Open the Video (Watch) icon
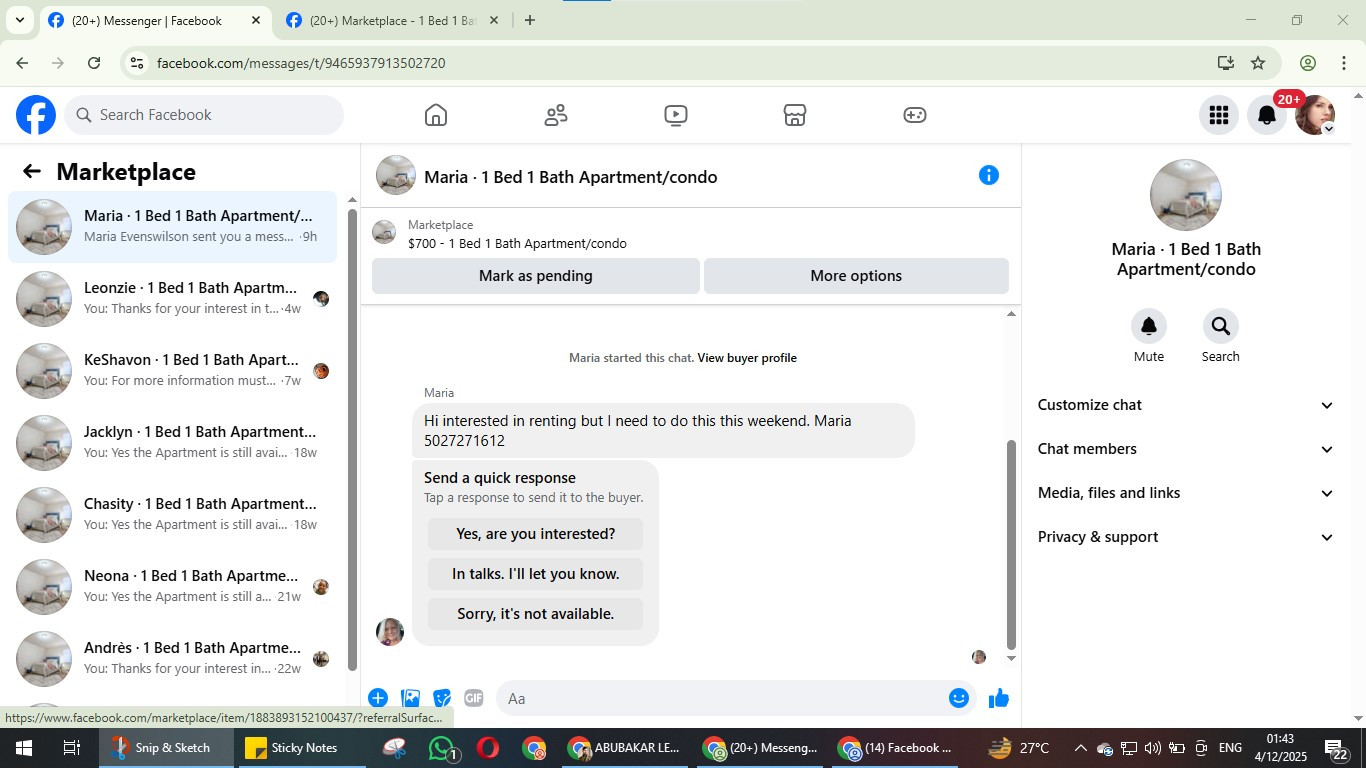The image size is (1366, 768). (x=676, y=115)
